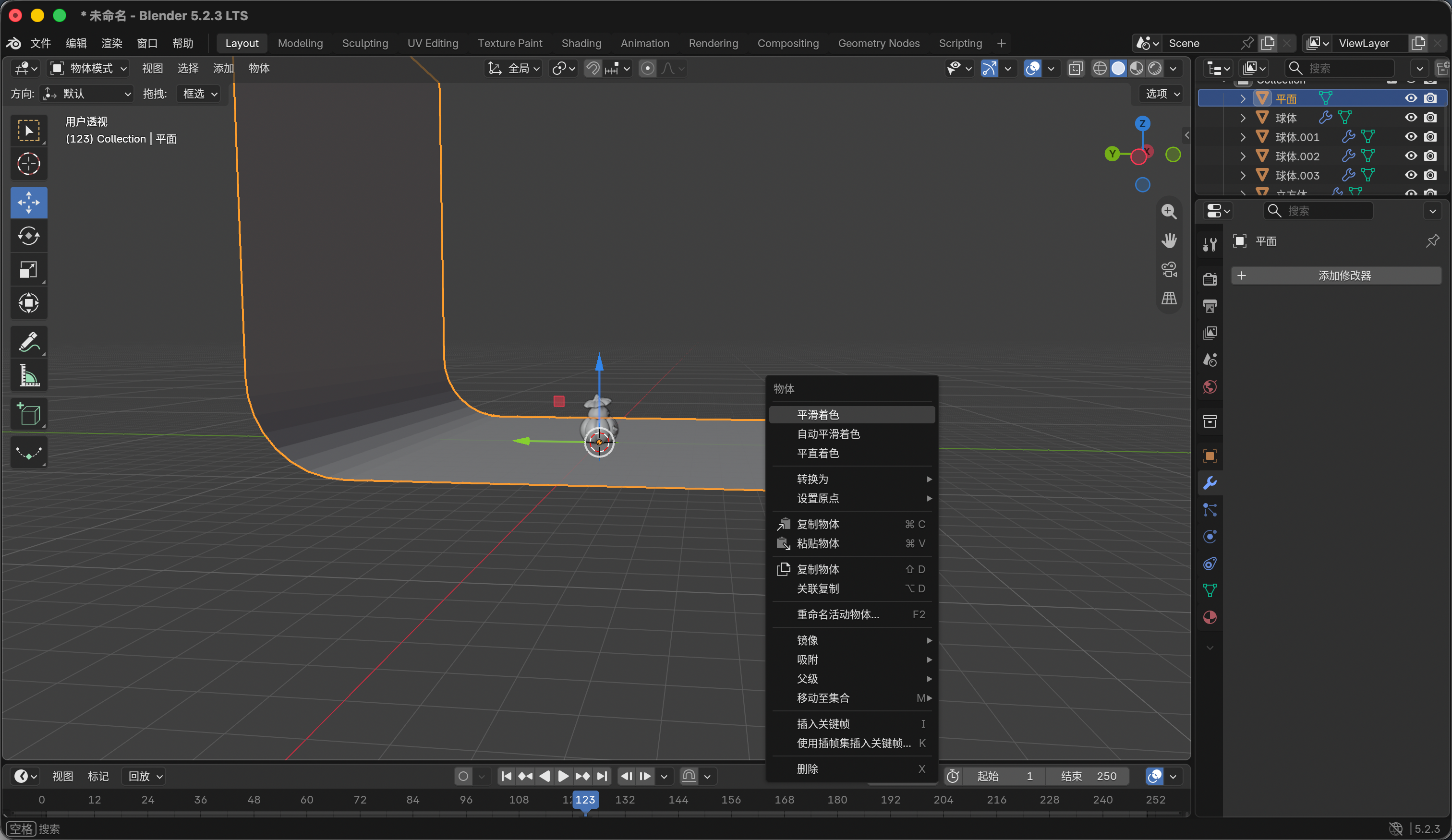Select the Transform tool

pyautogui.click(x=29, y=303)
